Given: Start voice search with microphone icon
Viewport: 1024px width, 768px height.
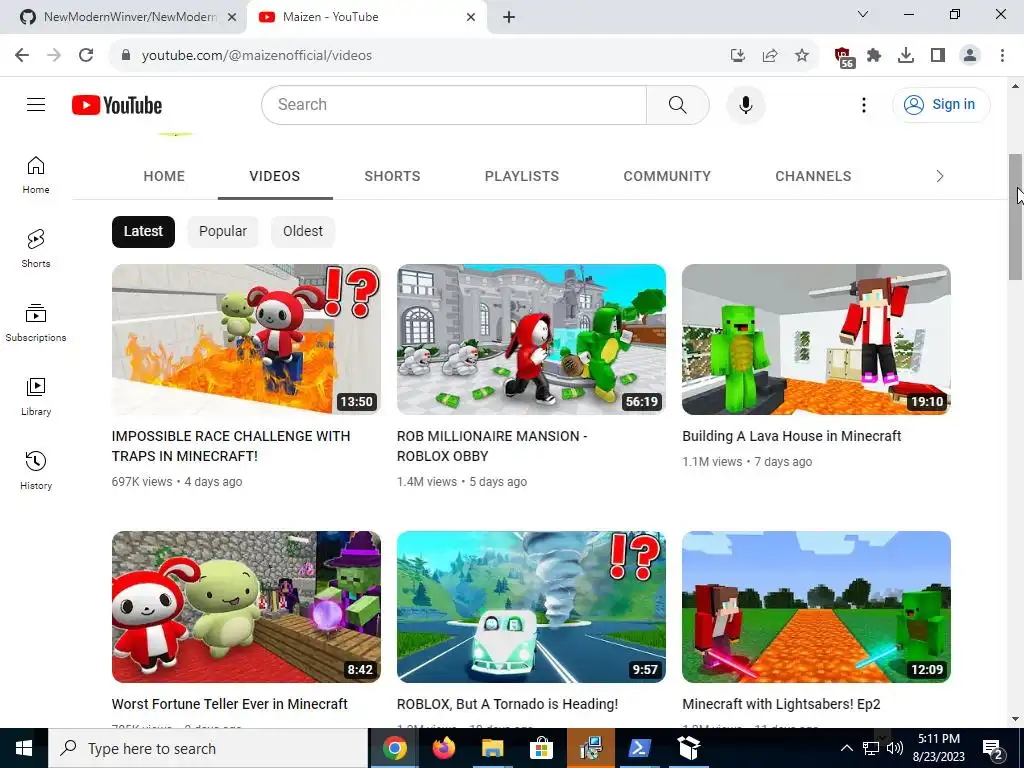Looking at the screenshot, I should point(746,104).
